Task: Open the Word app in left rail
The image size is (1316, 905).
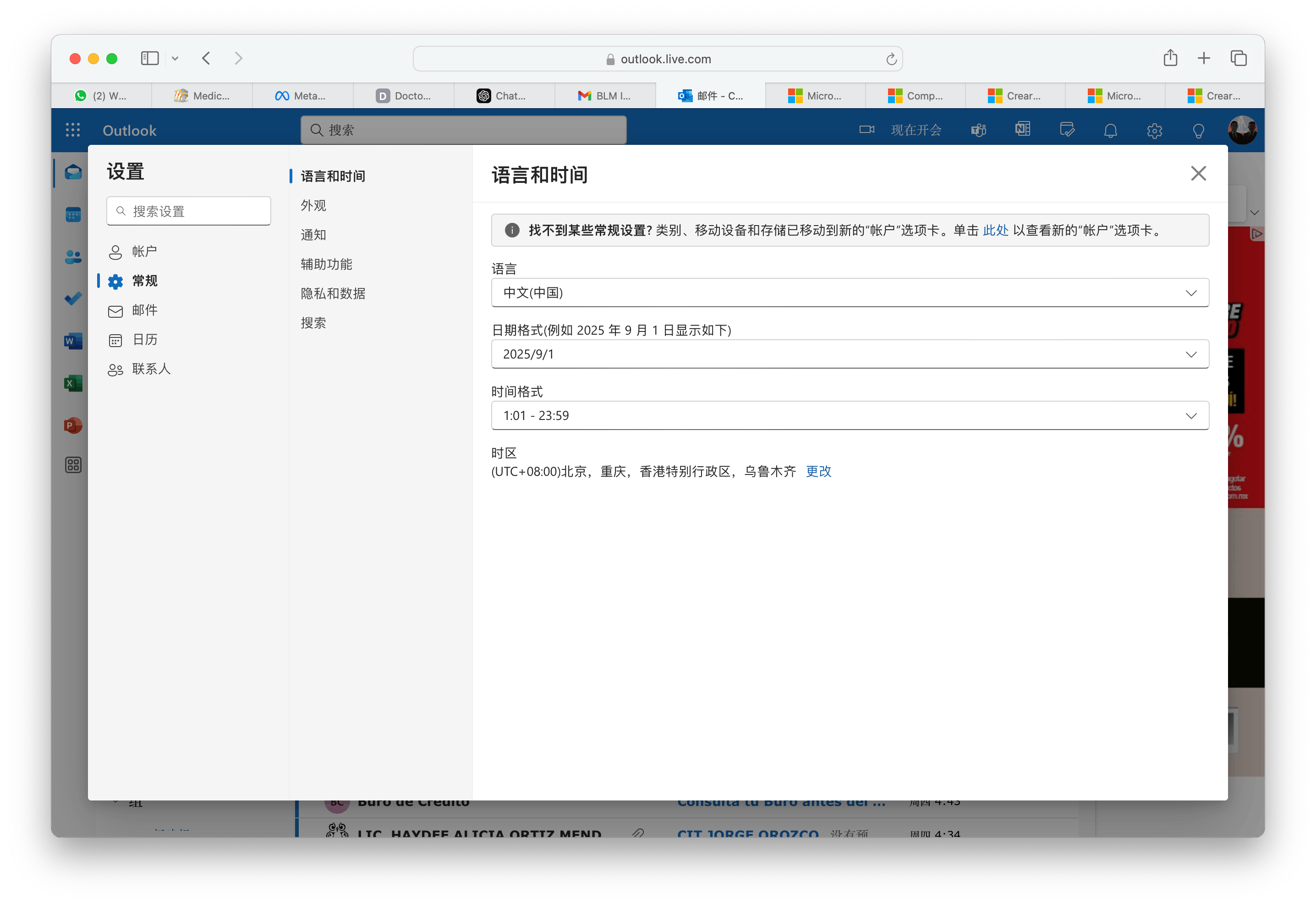Action: coord(73,341)
